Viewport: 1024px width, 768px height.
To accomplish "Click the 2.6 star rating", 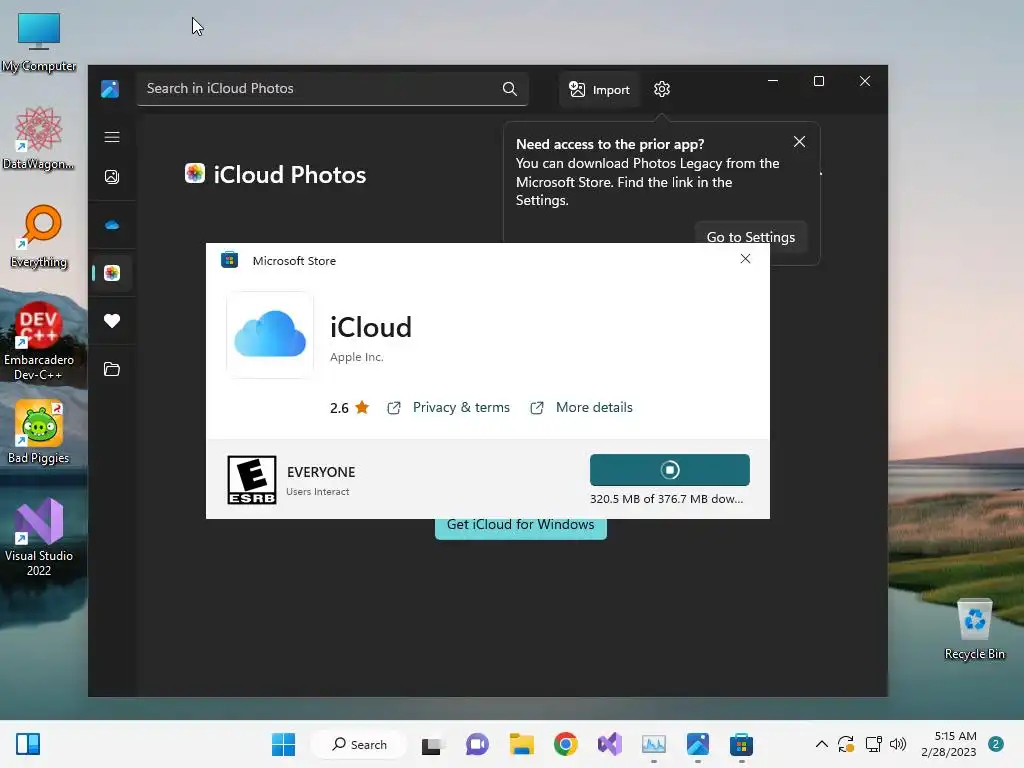I will point(349,408).
